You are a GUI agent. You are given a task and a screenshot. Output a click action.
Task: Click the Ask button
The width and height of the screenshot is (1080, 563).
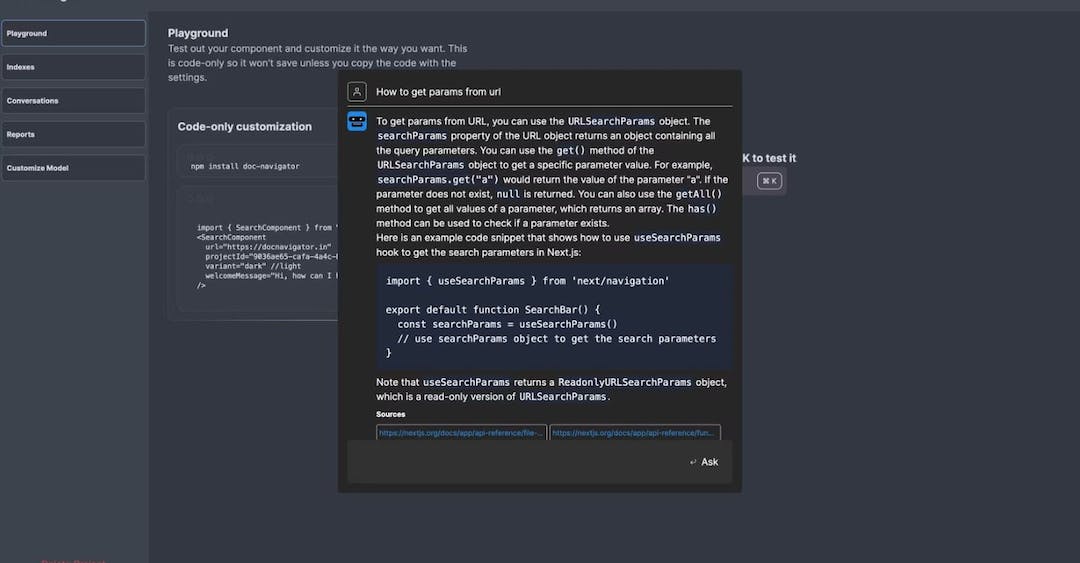tap(704, 462)
